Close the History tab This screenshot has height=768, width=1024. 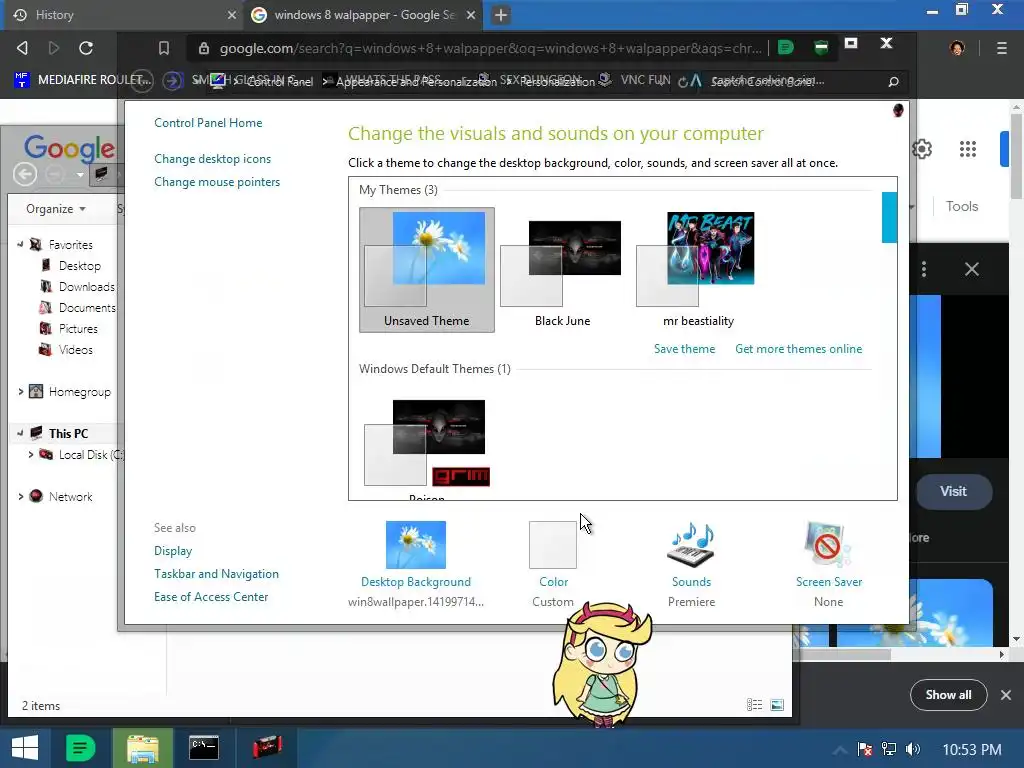tap(231, 14)
